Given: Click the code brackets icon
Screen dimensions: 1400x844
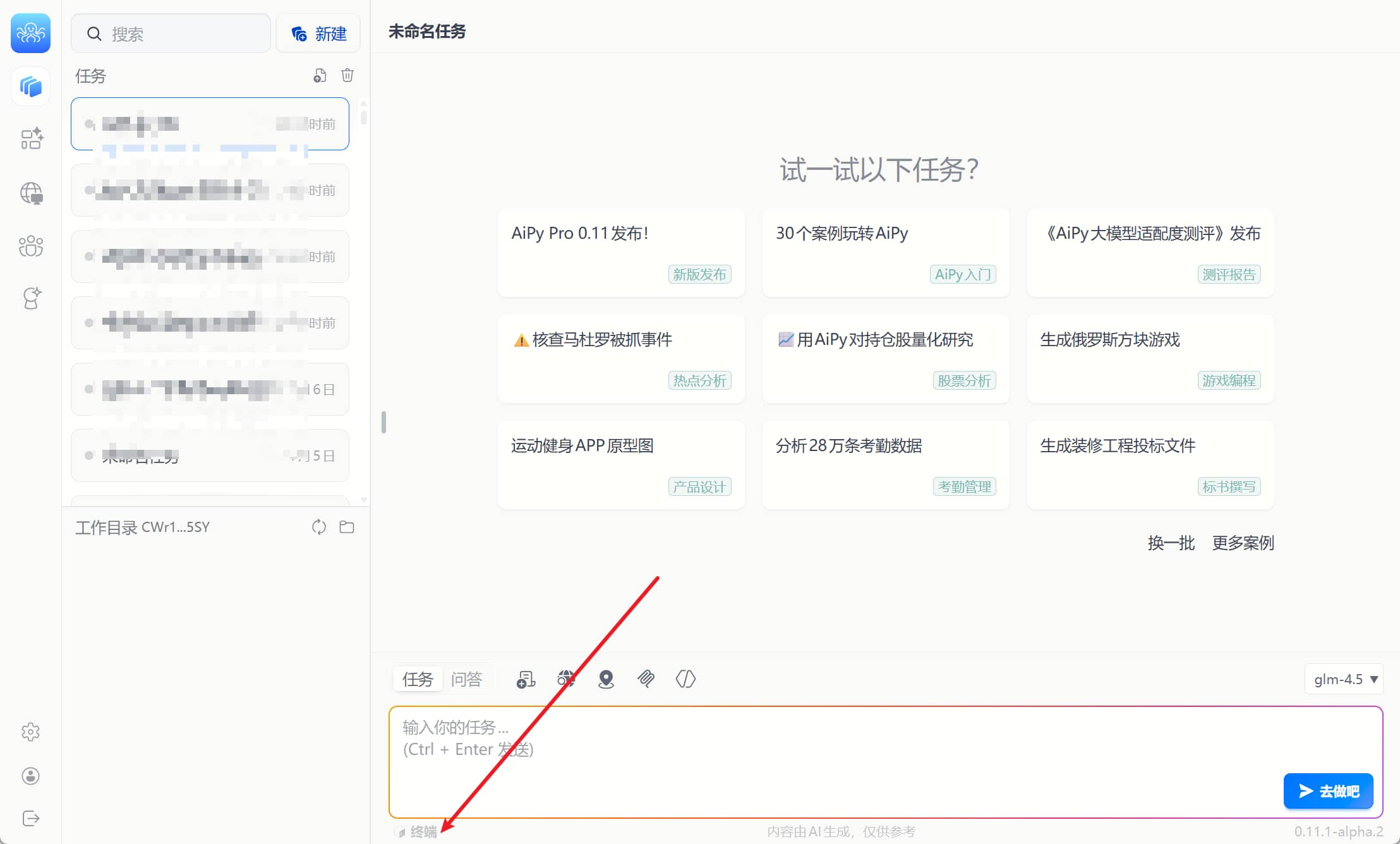Looking at the screenshot, I should pyautogui.click(x=685, y=679).
